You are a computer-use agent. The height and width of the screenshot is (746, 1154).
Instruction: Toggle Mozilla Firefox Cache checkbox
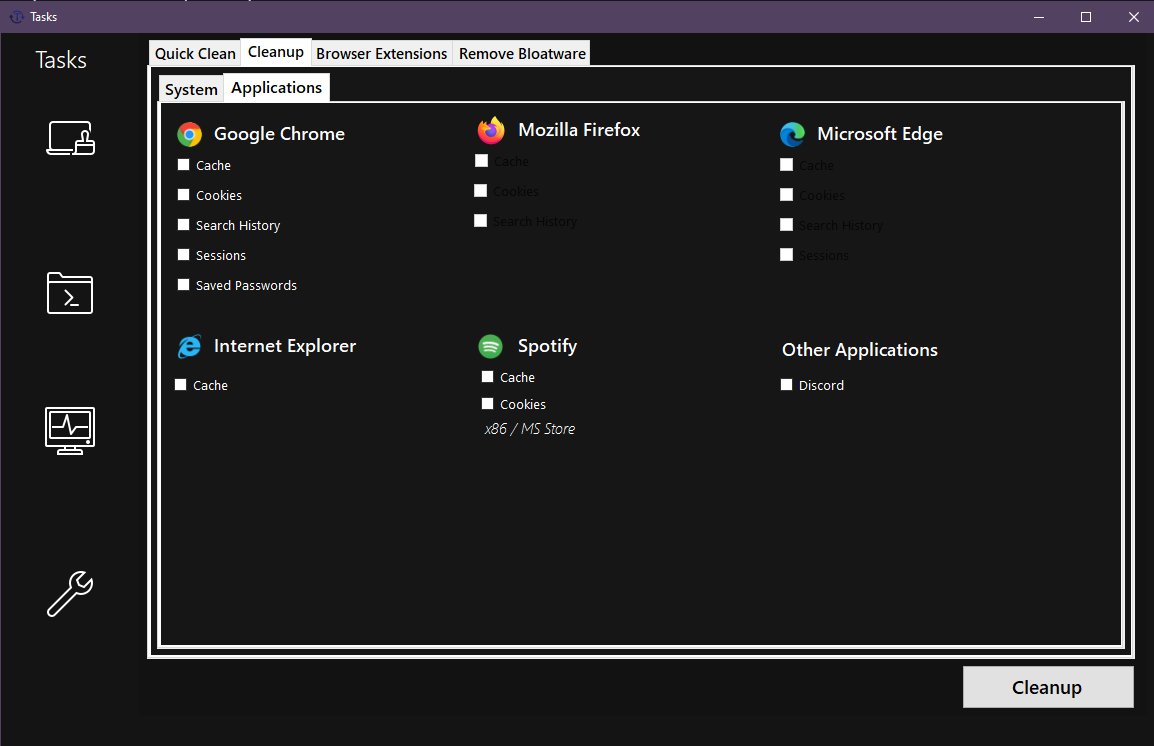[x=481, y=160]
